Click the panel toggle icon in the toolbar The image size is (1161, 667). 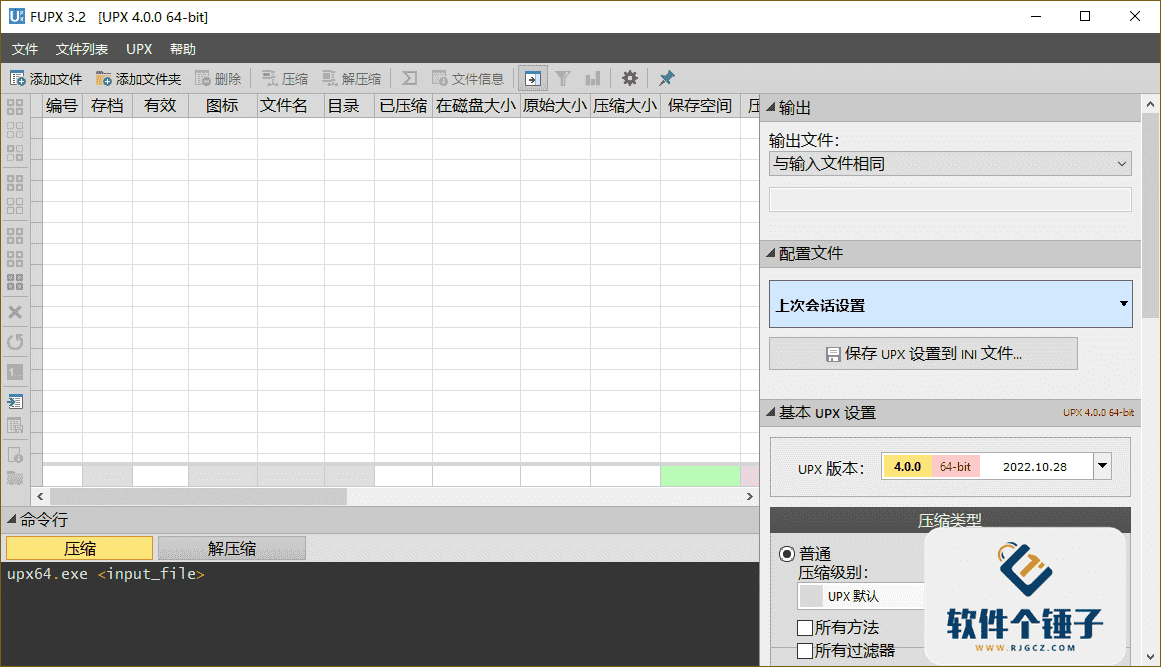531,78
